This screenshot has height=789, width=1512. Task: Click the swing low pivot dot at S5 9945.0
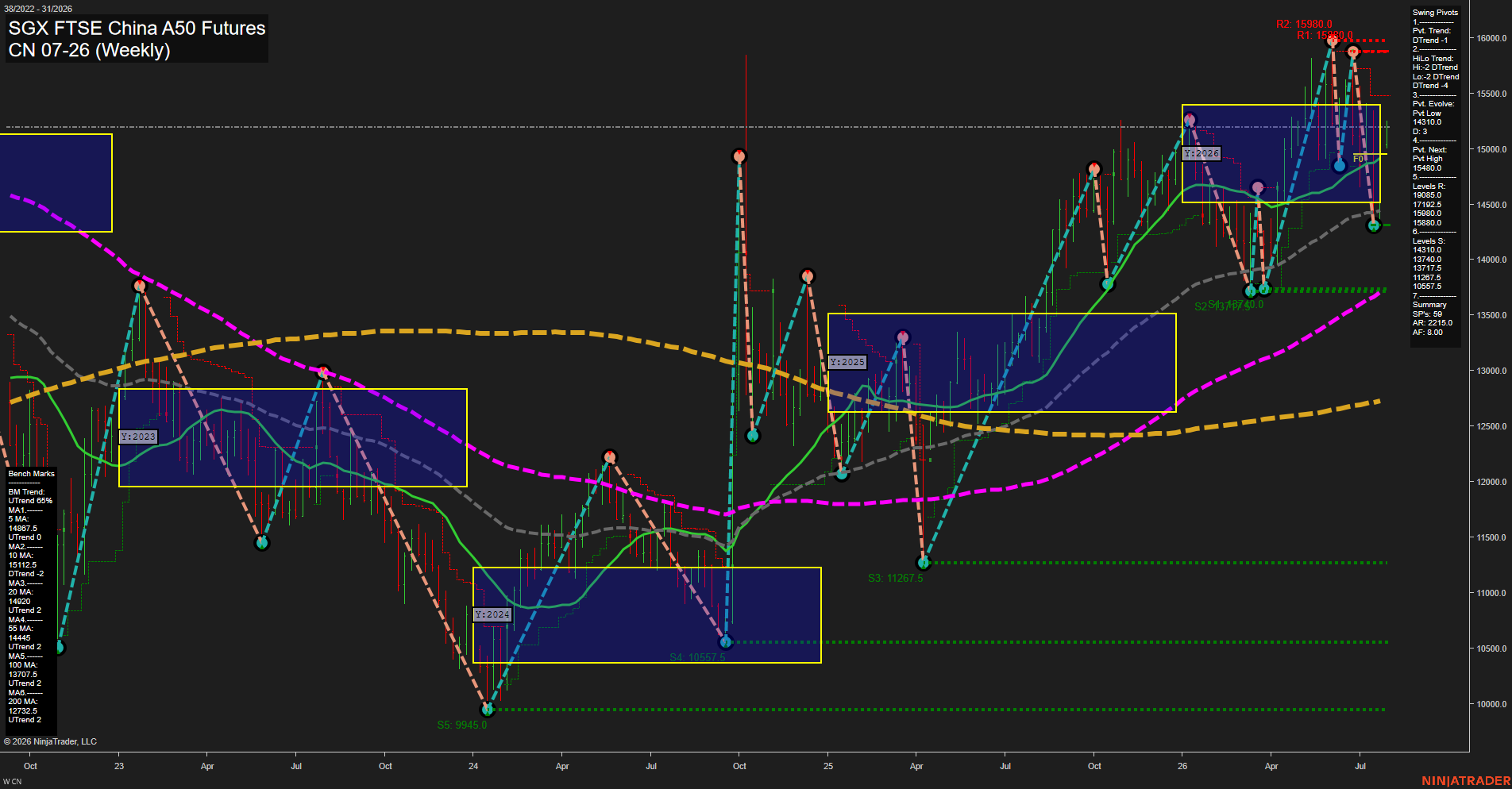[488, 709]
